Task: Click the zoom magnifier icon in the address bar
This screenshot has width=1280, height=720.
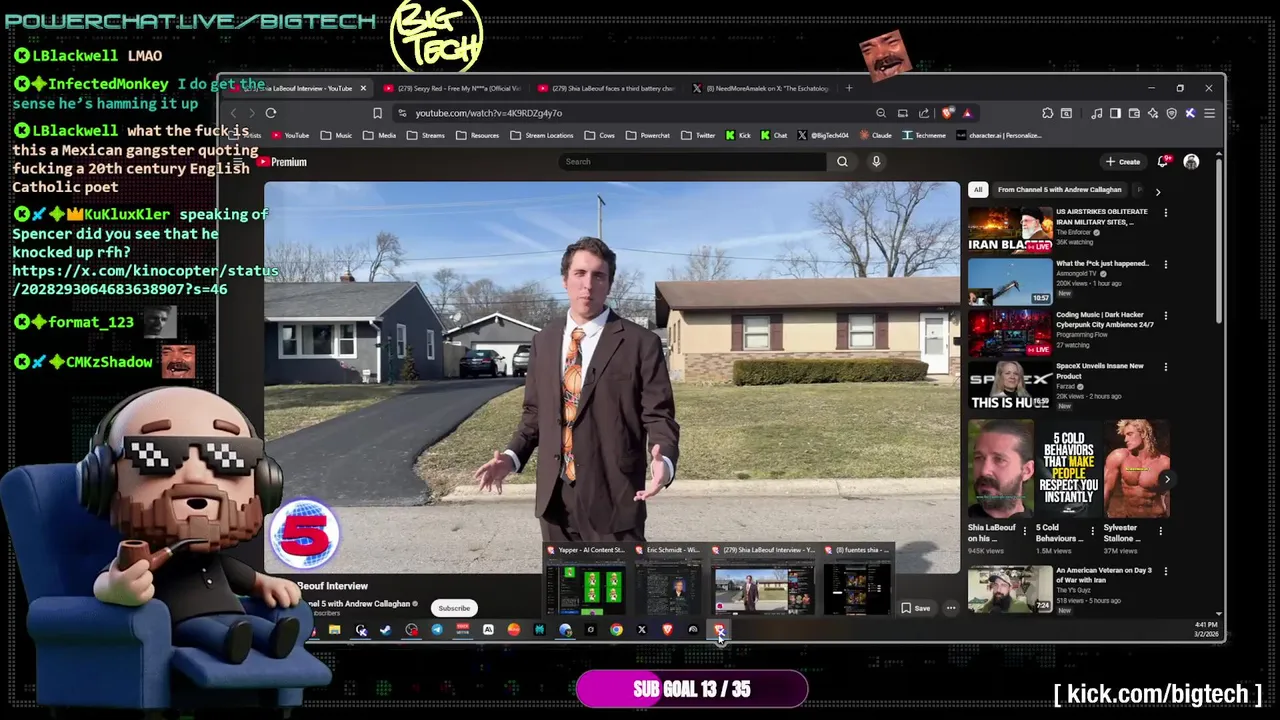Action: (880, 113)
